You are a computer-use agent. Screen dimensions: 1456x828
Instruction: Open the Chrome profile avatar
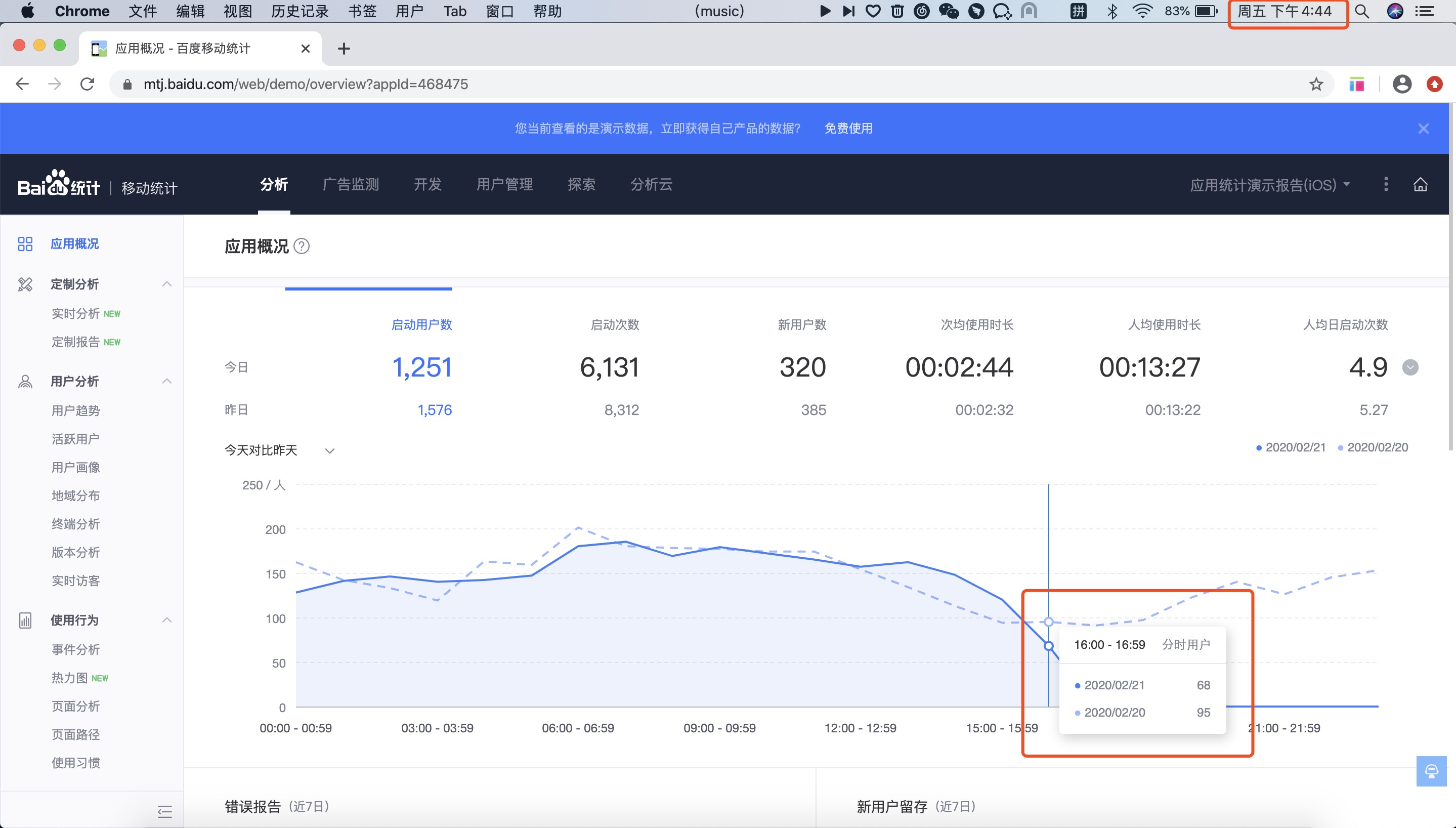pos(1402,84)
